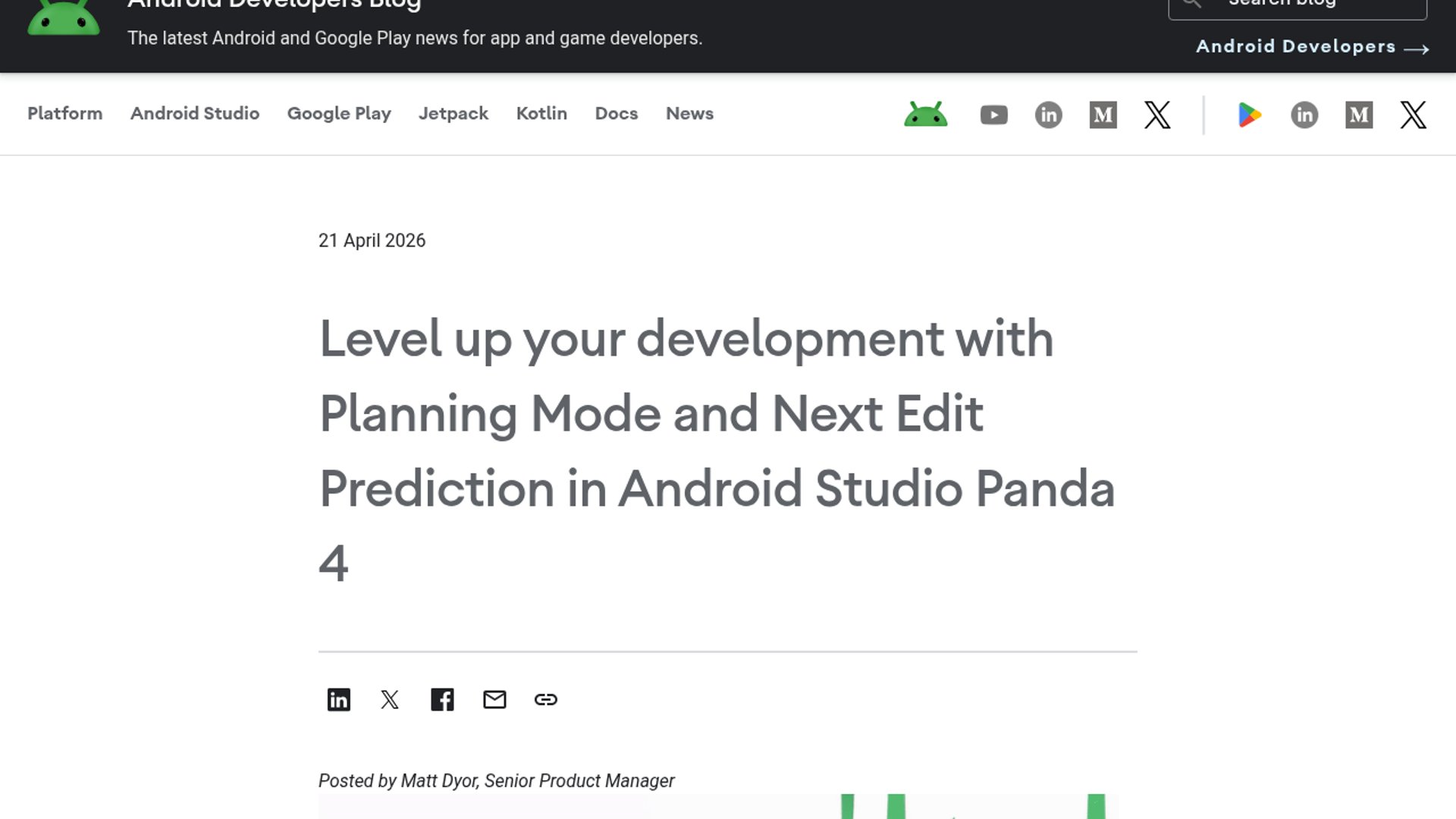The image size is (1456, 819).
Task: Open the Platform menu item
Action: pyautogui.click(x=64, y=114)
